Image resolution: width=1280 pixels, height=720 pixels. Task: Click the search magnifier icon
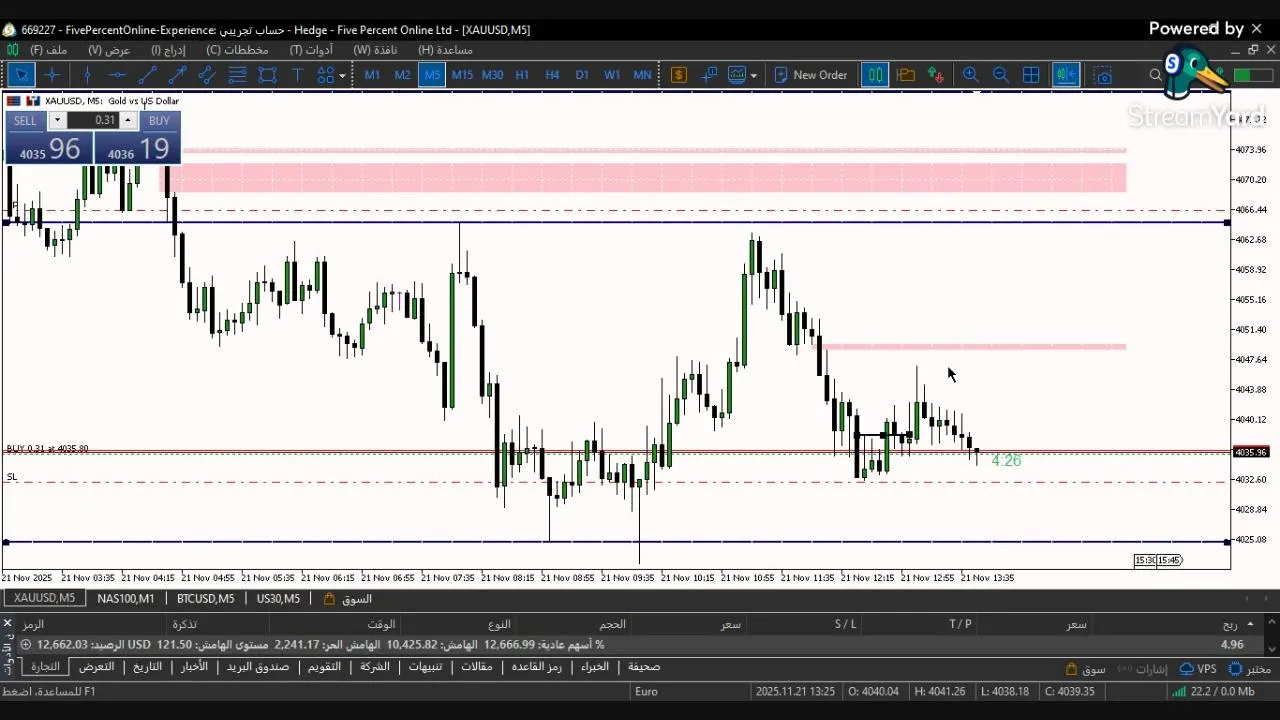click(1156, 75)
